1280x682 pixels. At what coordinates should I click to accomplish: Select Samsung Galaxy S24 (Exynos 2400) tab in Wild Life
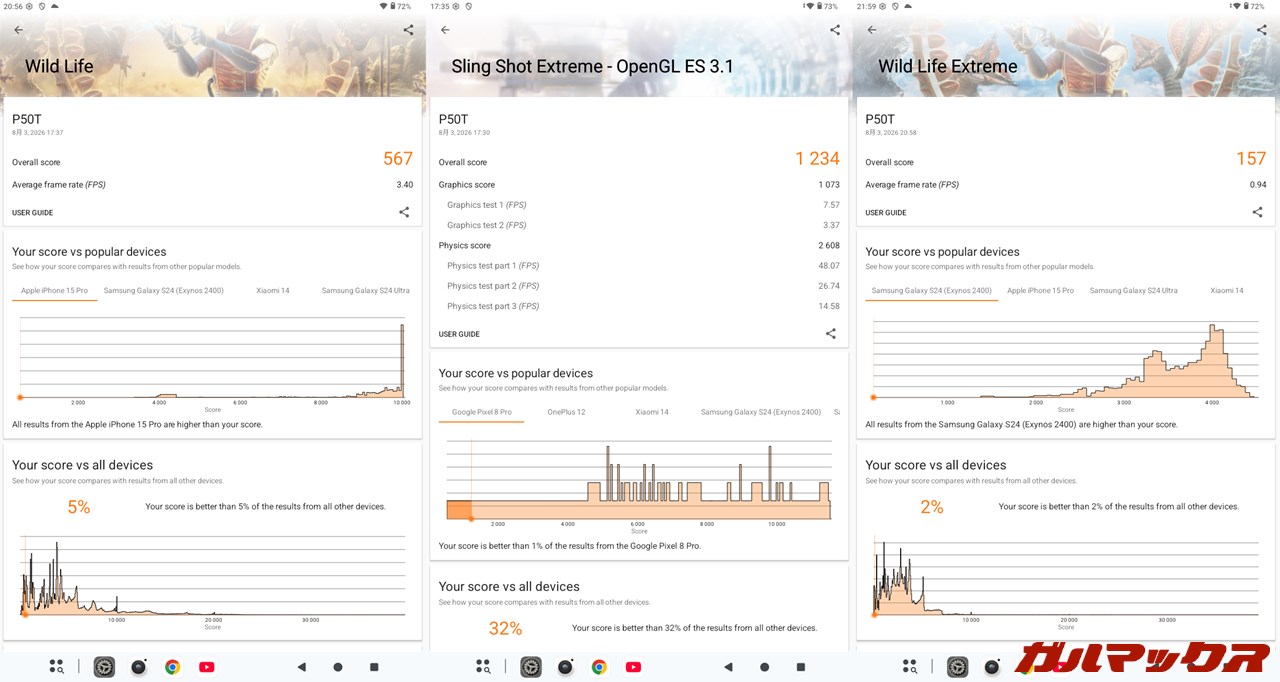164,291
